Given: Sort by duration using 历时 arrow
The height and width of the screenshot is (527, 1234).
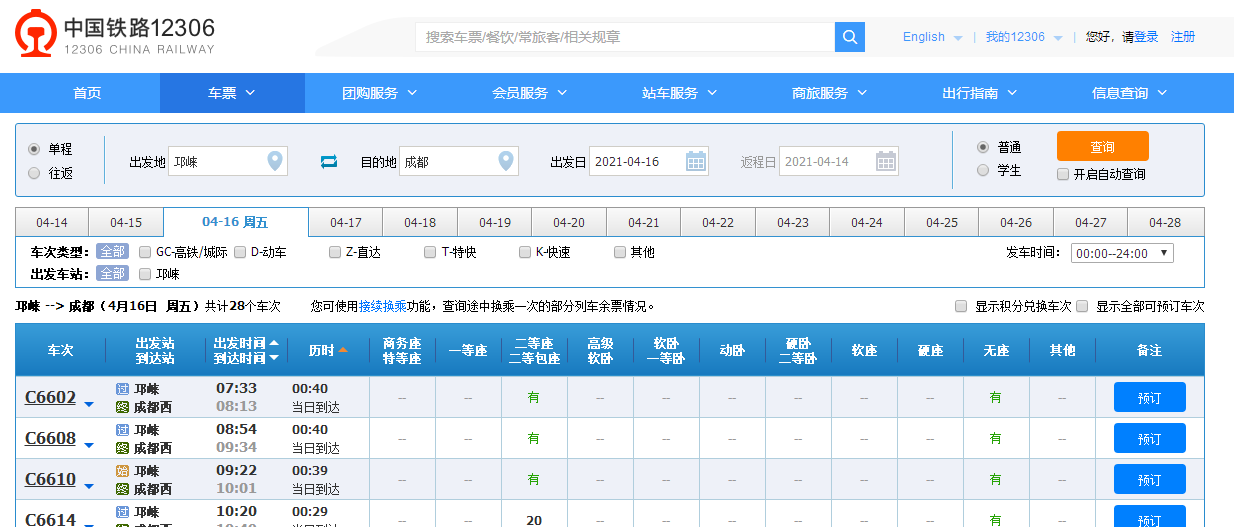Looking at the screenshot, I should tap(343, 350).
